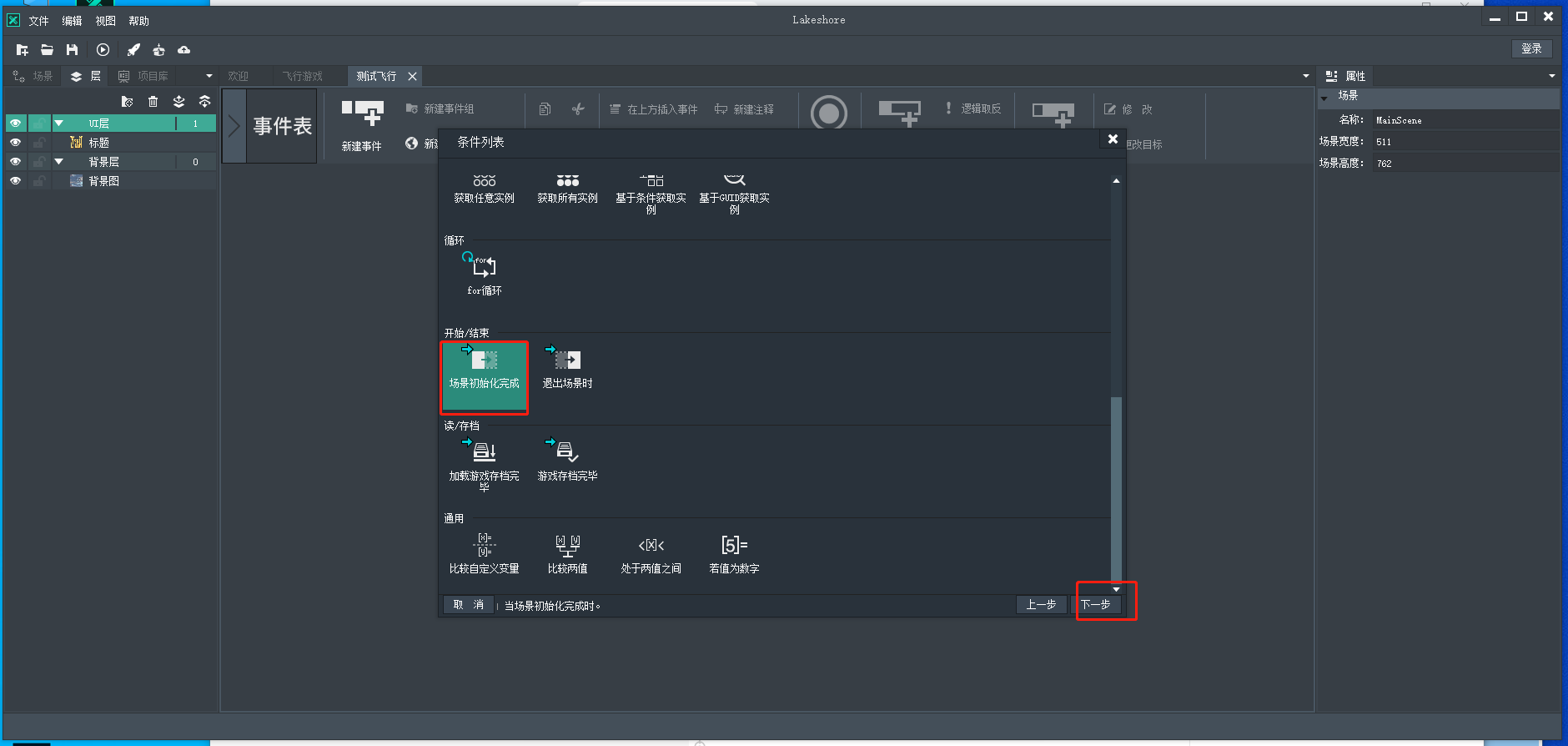The width and height of the screenshot is (1568, 746).
Task: Select the 退出场景时 condition
Action: click(x=568, y=367)
